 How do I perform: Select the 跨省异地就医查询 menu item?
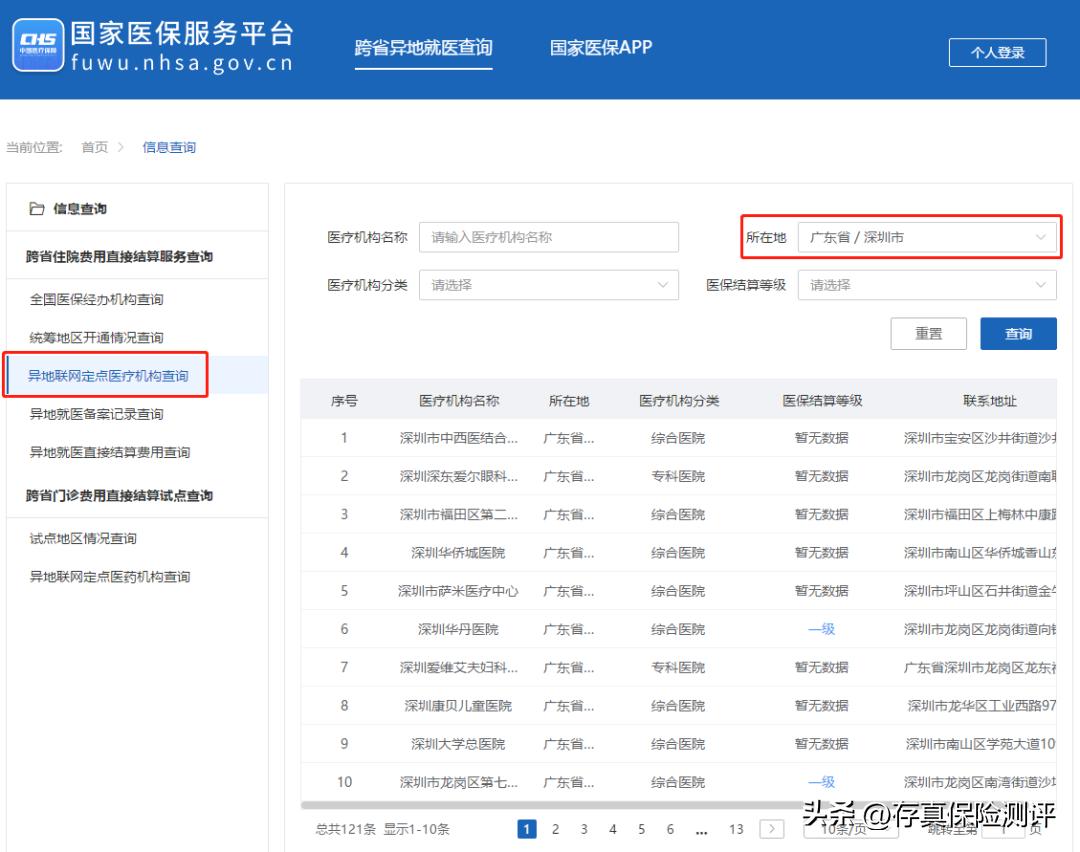(x=424, y=47)
